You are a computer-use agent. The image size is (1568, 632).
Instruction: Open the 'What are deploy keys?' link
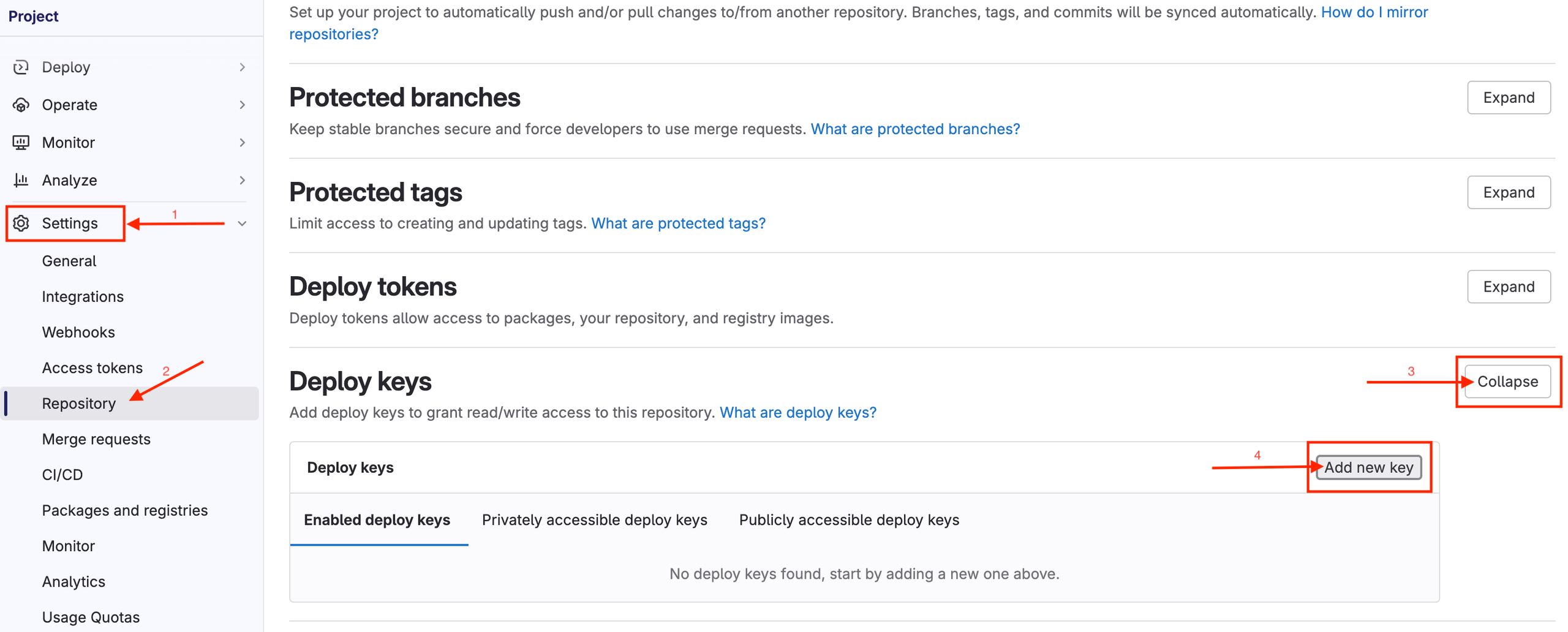798,412
